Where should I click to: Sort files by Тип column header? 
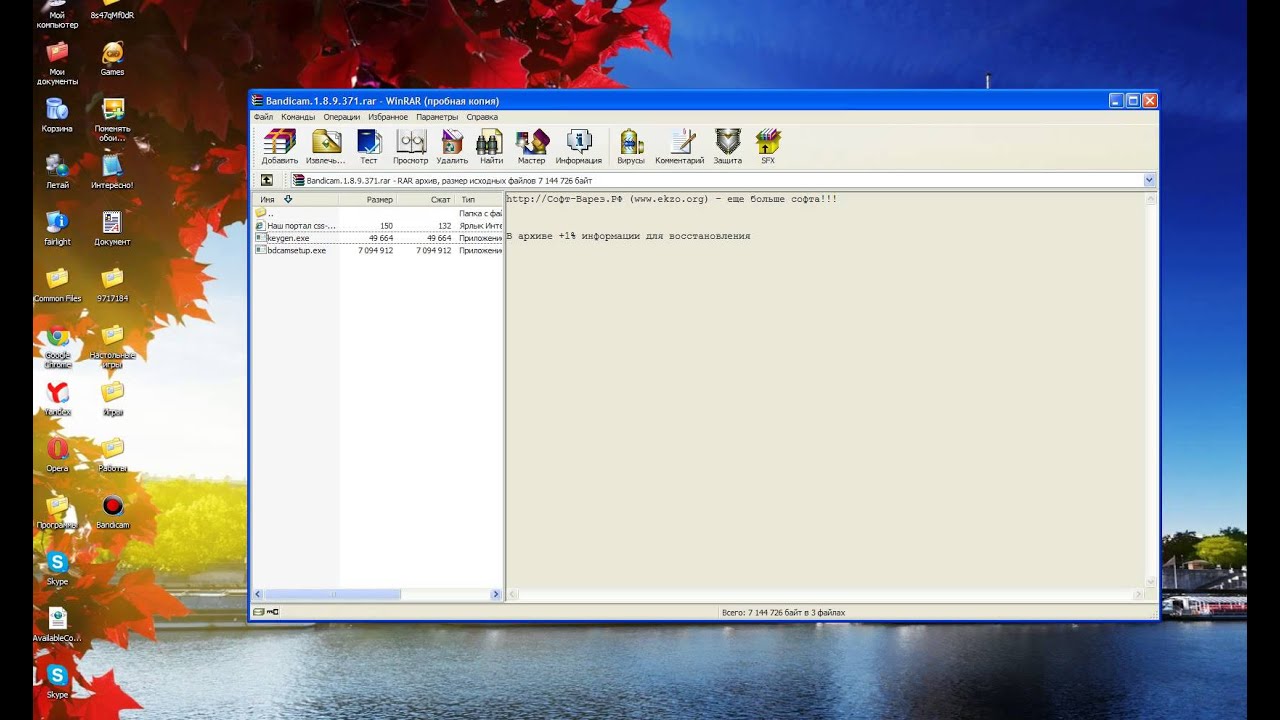(479, 200)
